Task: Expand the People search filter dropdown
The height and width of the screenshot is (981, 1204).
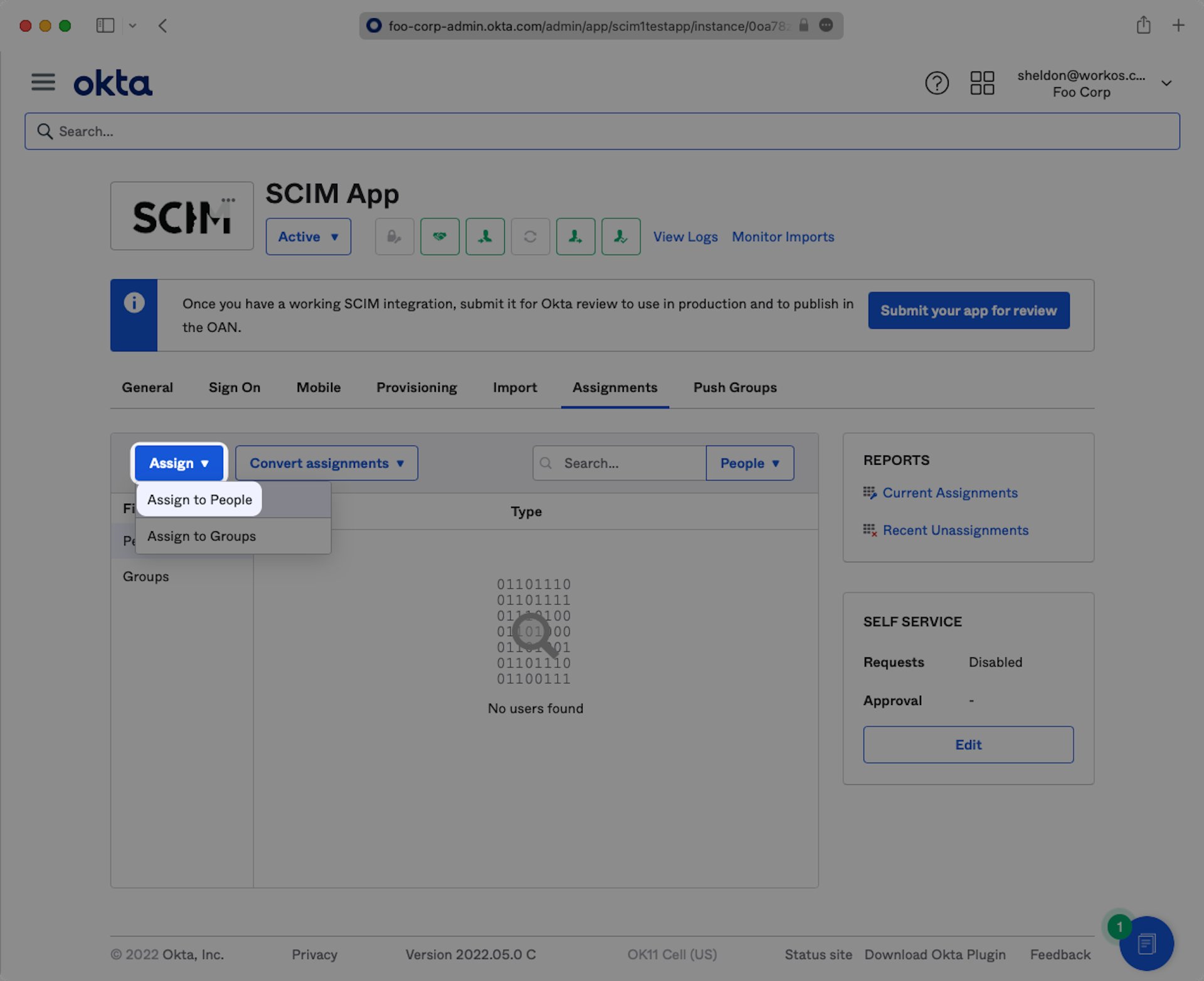Action: click(749, 463)
